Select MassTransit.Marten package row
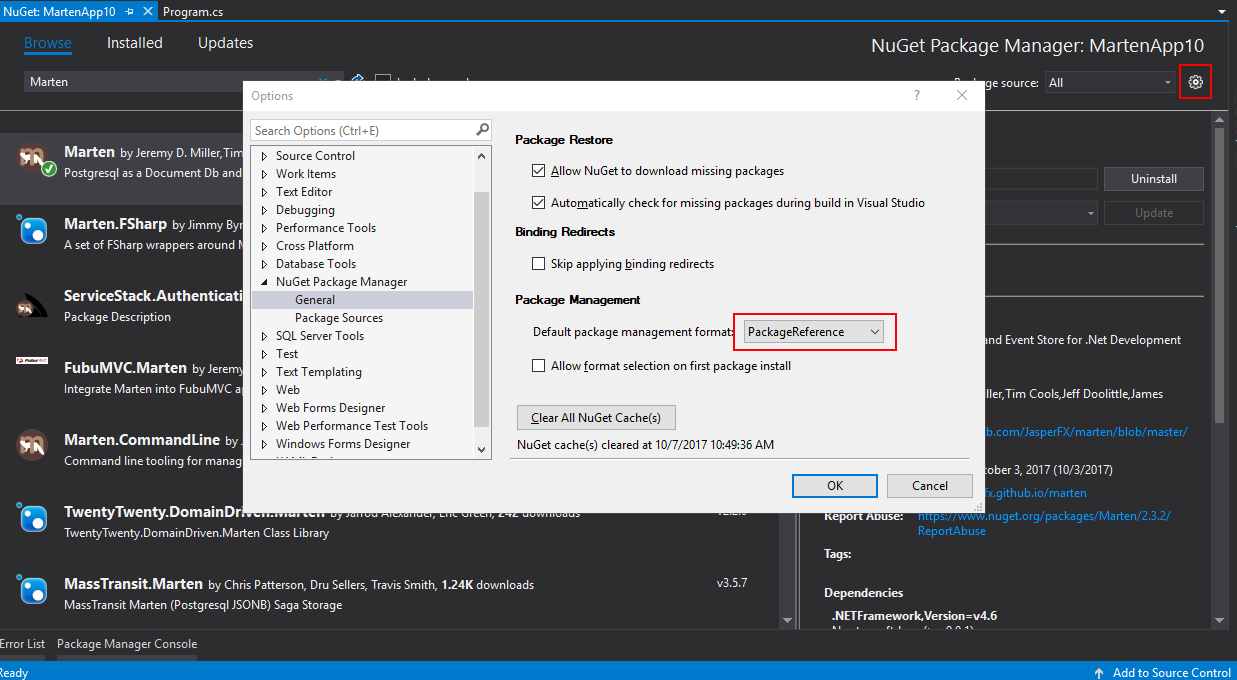 pos(388,593)
